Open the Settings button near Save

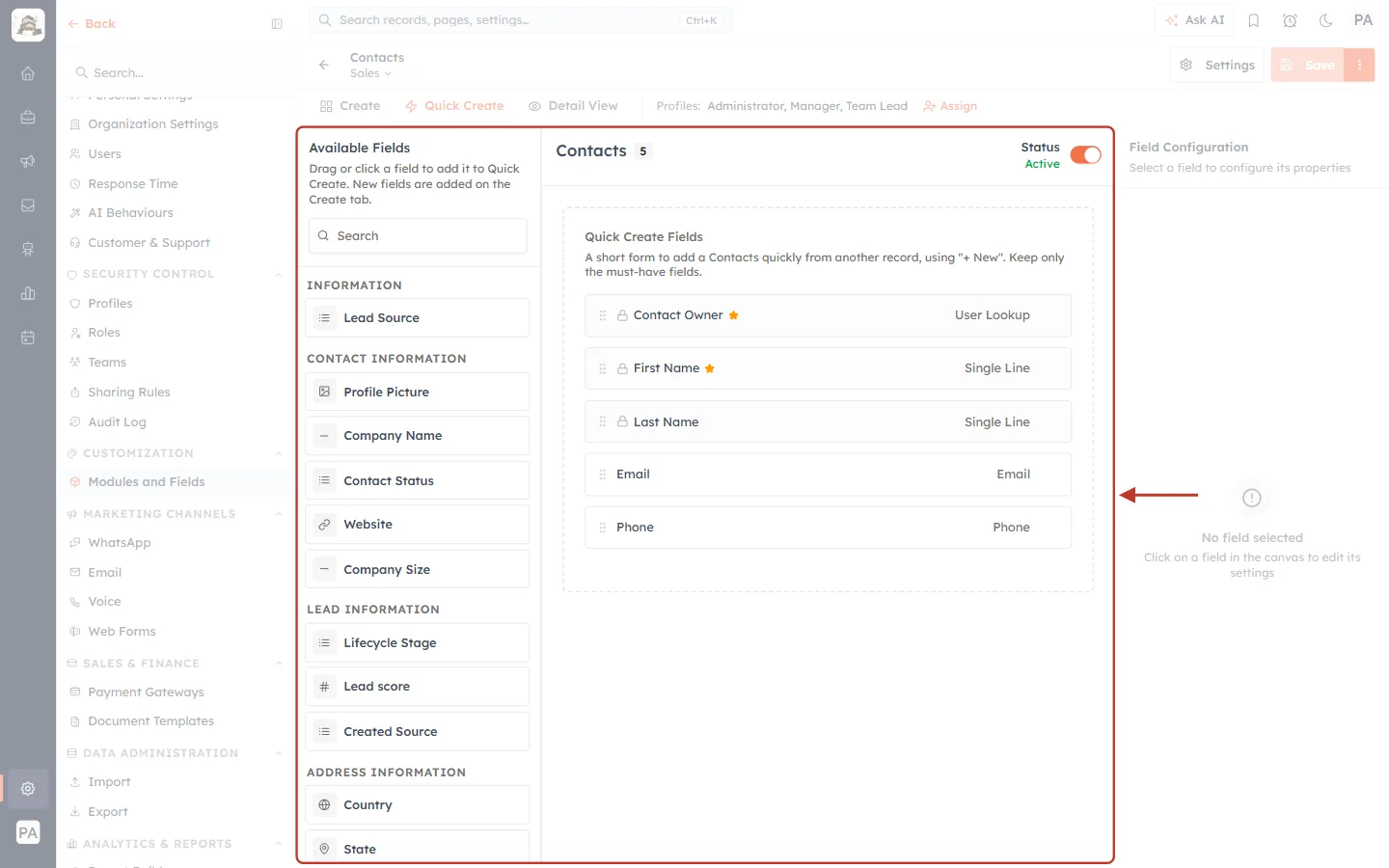[x=1217, y=65]
